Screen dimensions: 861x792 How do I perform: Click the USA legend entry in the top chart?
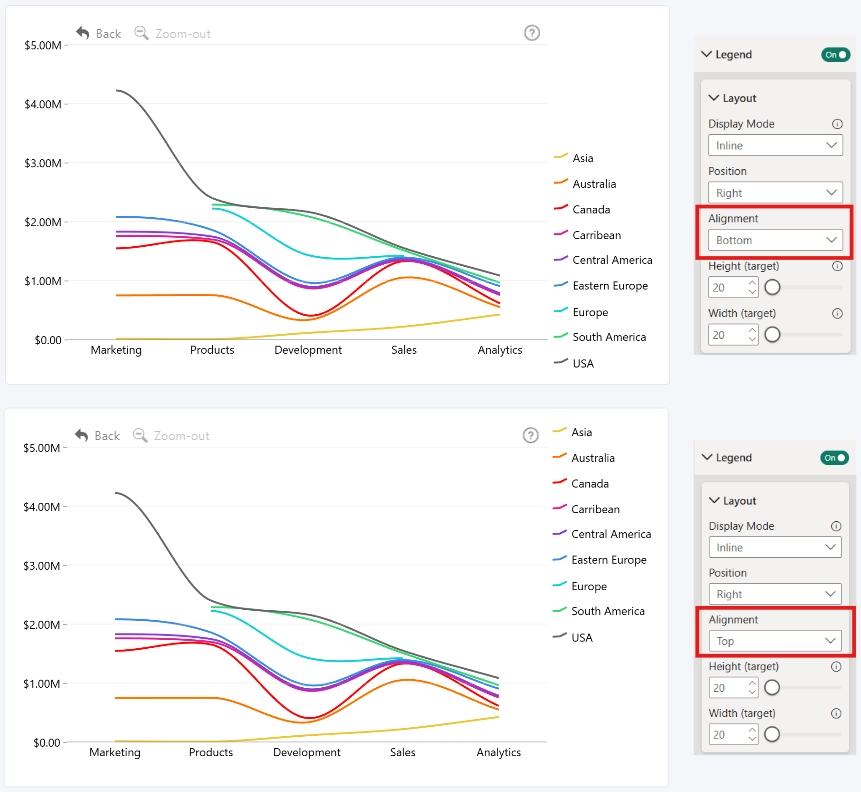[574, 363]
